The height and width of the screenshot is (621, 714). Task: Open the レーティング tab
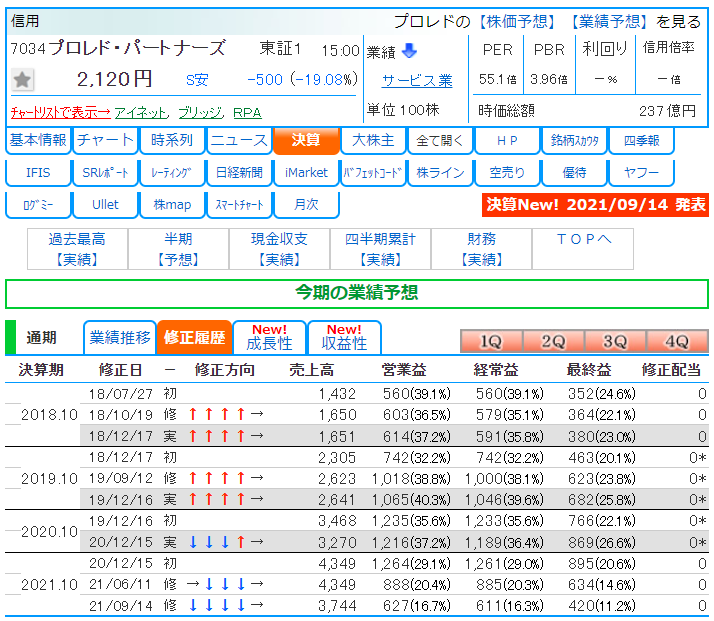[x=172, y=173]
